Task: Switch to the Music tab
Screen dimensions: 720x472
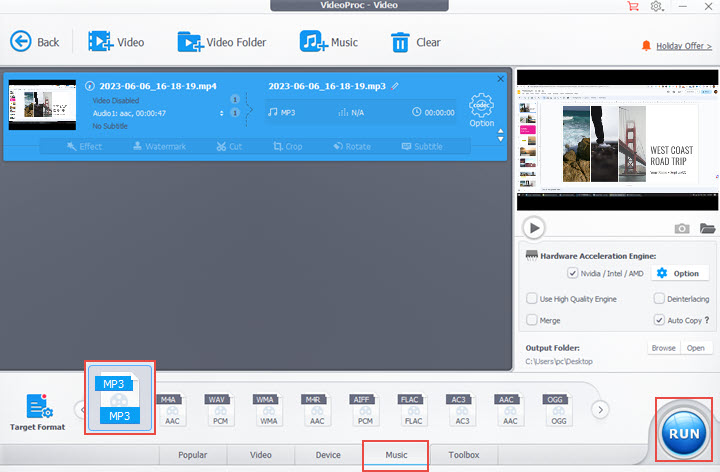Action: click(x=396, y=455)
